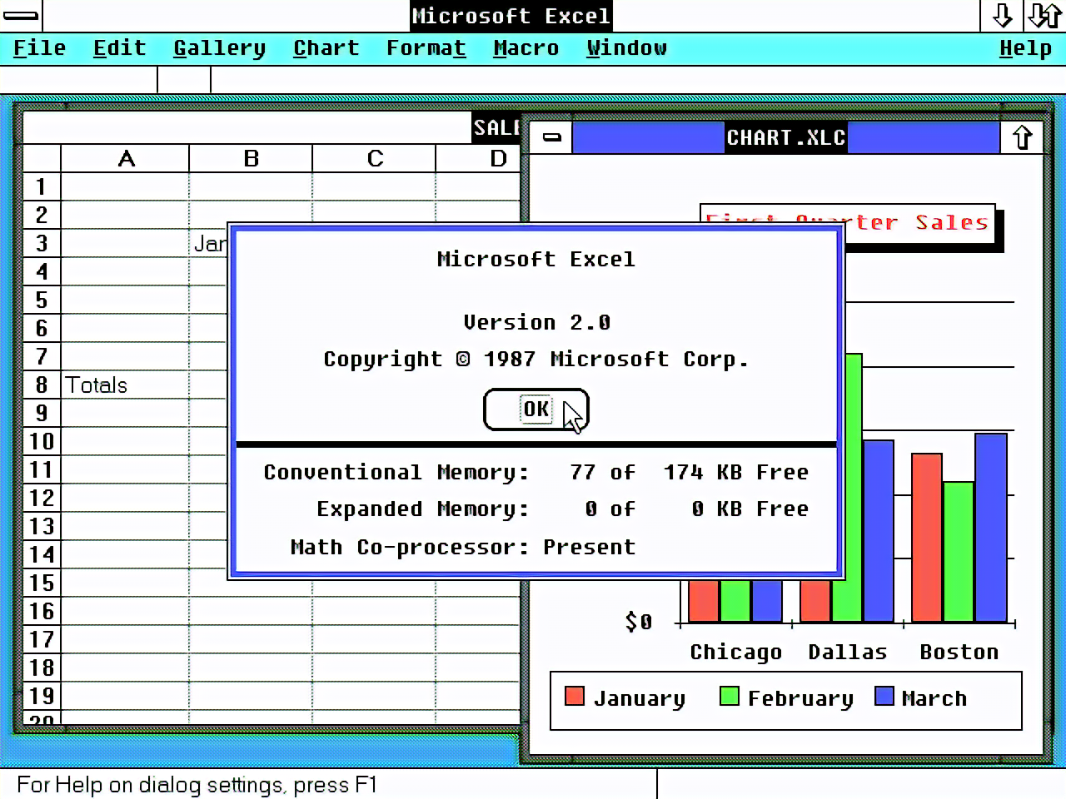Click the green February legend swatch
The height and width of the screenshot is (799, 1066).
tap(728, 697)
